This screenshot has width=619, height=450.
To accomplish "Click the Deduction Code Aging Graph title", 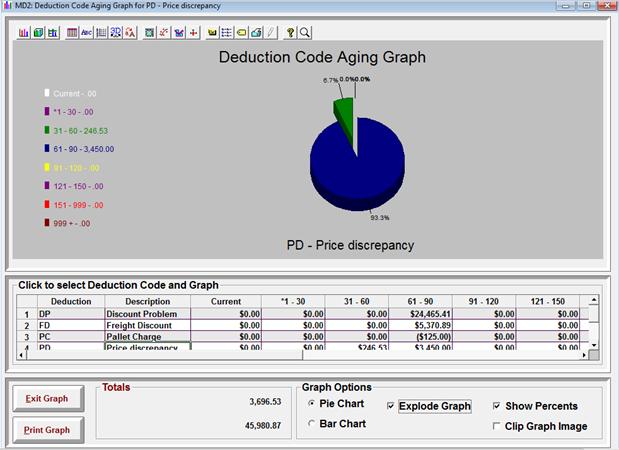I will click(322, 57).
